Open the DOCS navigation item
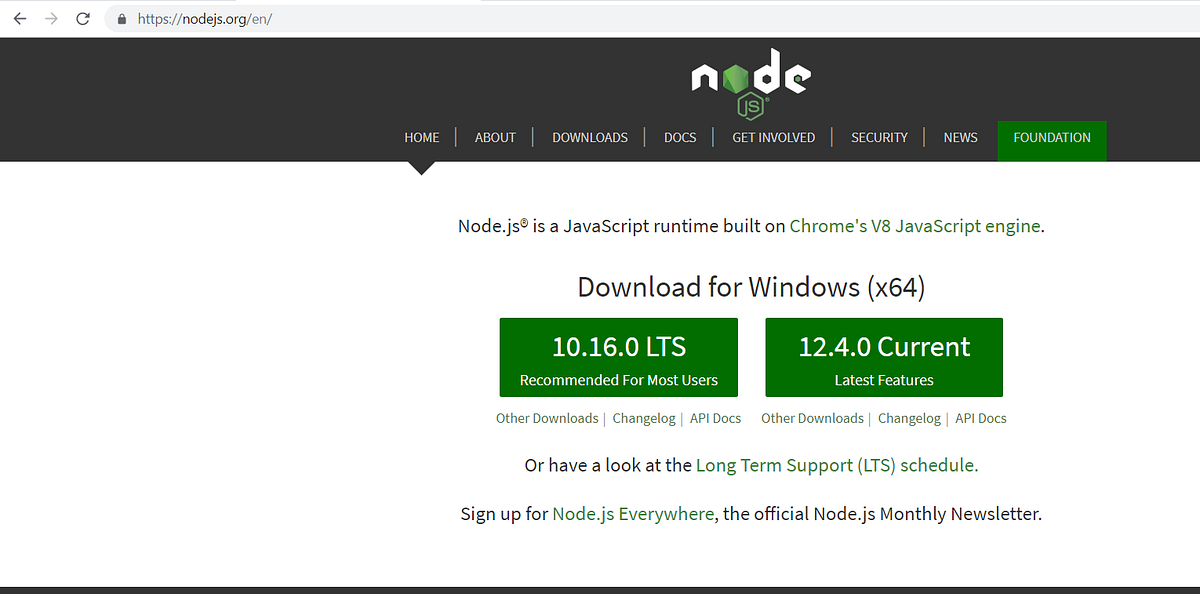This screenshot has height=594, width=1200. point(680,137)
